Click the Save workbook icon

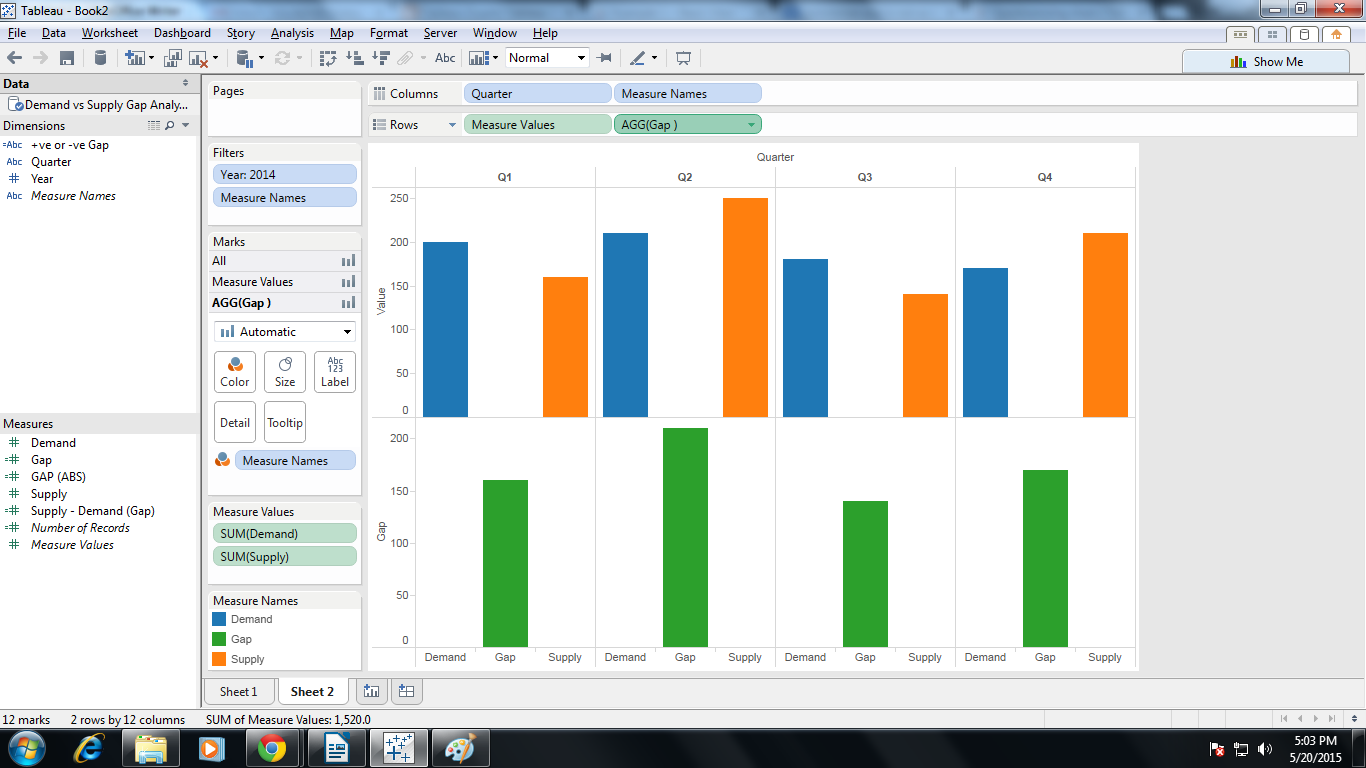[x=66, y=57]
